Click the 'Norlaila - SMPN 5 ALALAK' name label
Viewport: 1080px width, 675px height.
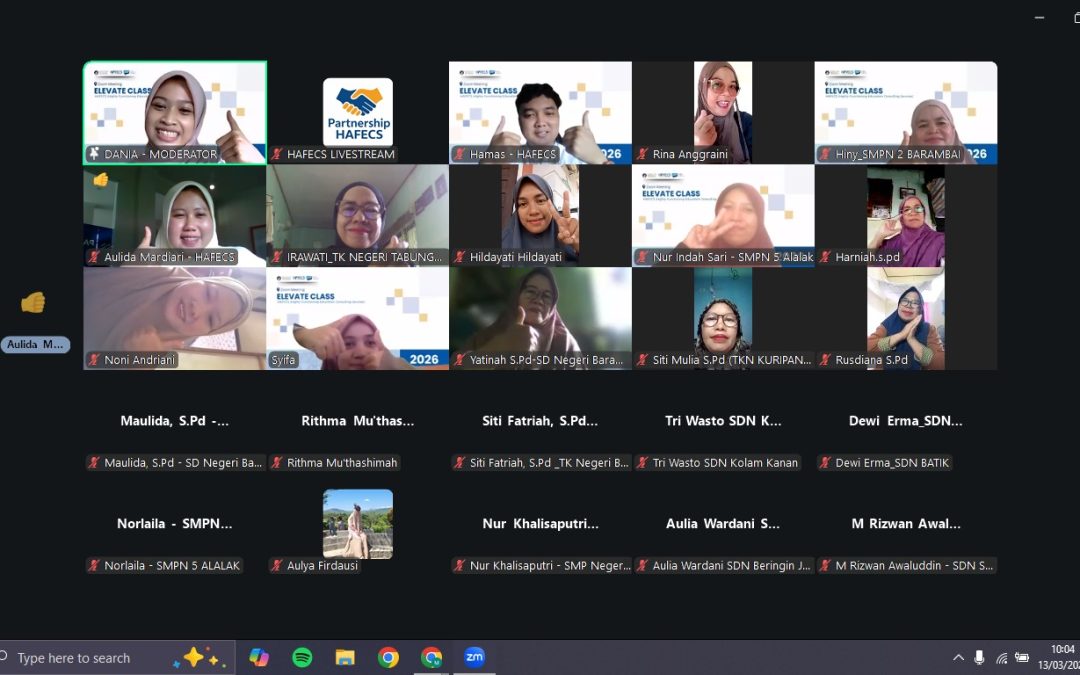pos(172,565)
